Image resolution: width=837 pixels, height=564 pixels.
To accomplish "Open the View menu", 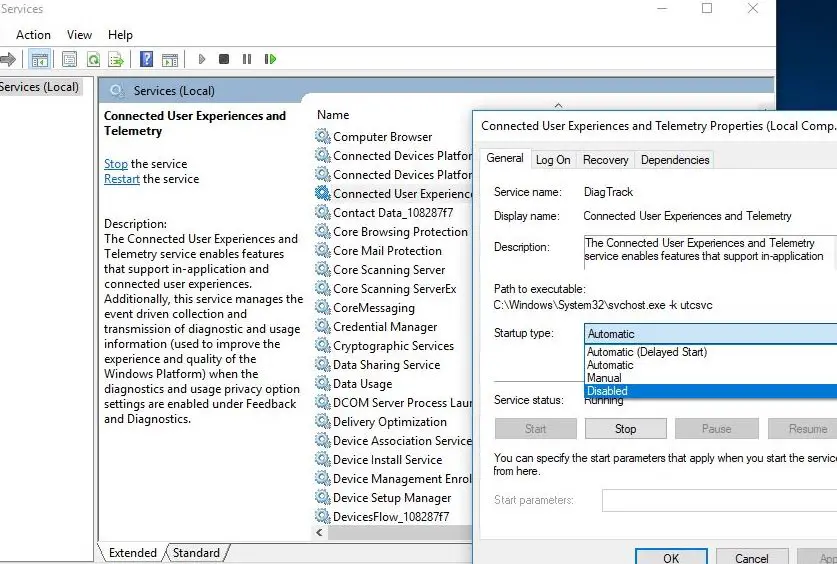I will 79,35.
